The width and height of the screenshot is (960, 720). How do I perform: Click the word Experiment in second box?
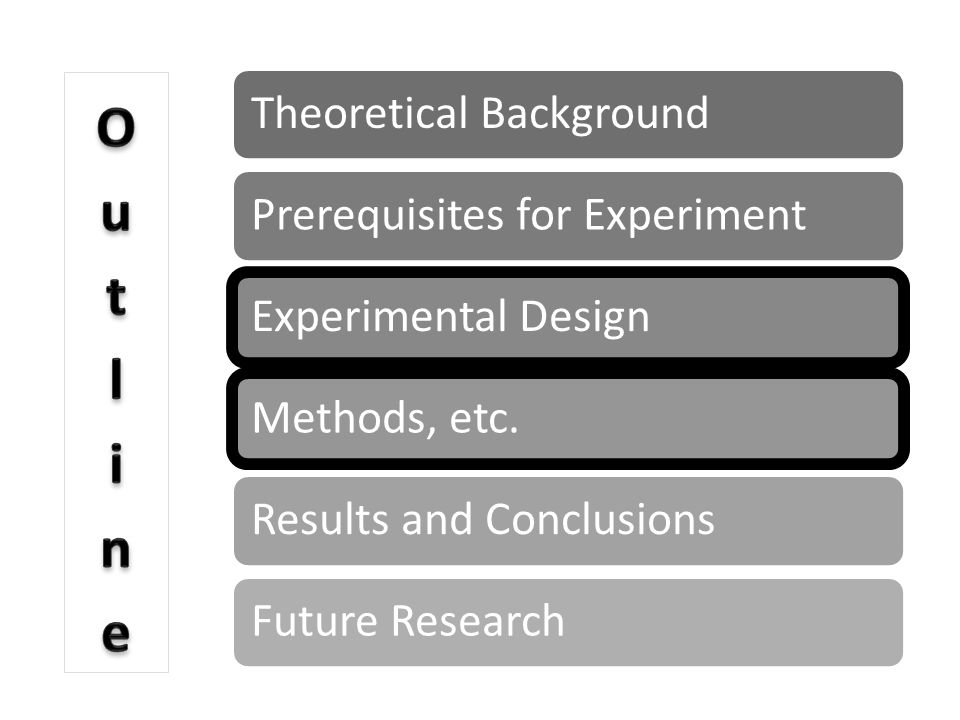(695, 216)
